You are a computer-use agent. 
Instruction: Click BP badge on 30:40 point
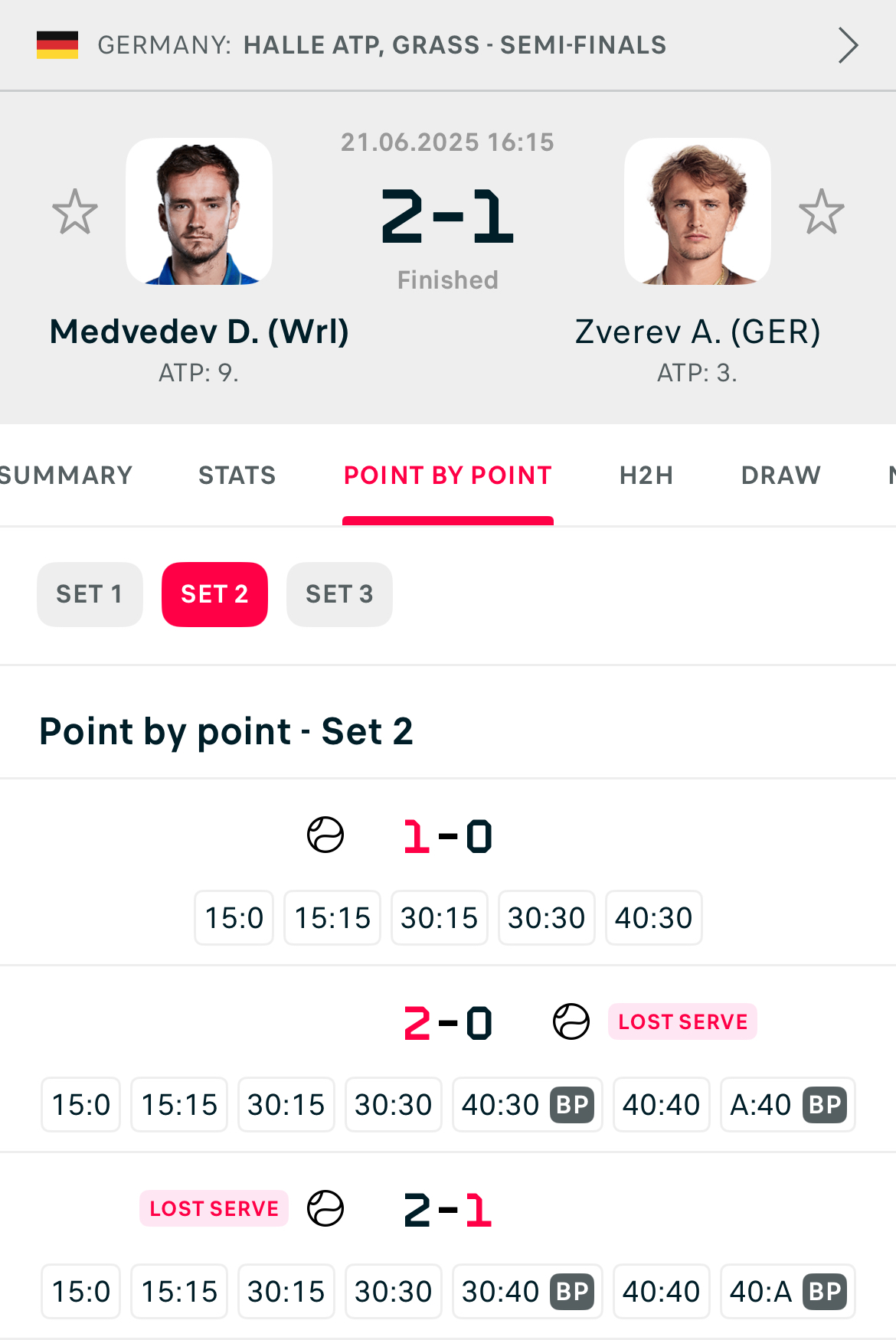click(x=572, y=1292)
